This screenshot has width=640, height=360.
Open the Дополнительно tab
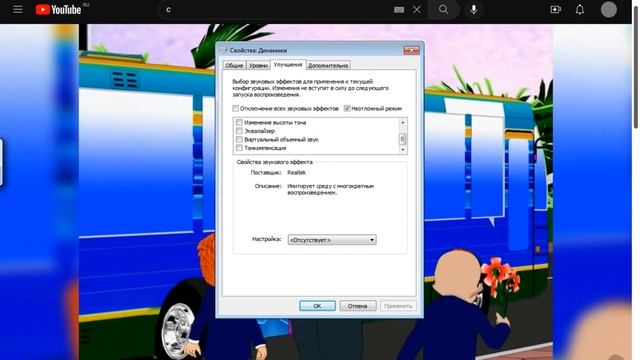click(328, 65)
